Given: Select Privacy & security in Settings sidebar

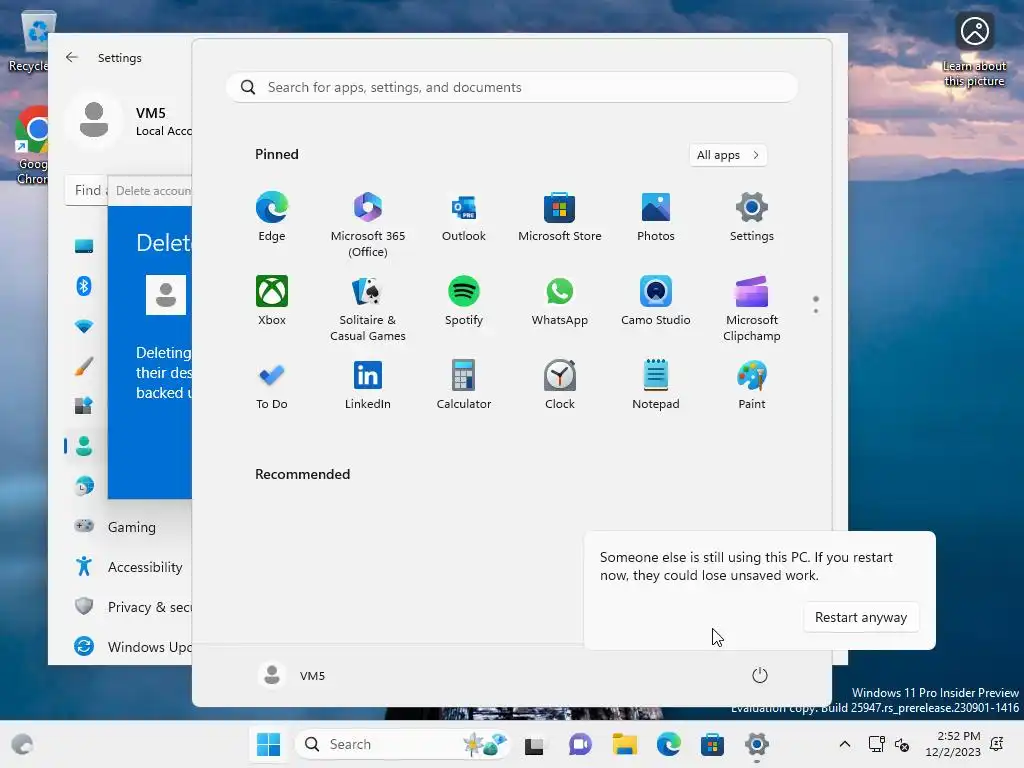Looking at the screenshot, I should pyautogui.click(x=129, y=607).
